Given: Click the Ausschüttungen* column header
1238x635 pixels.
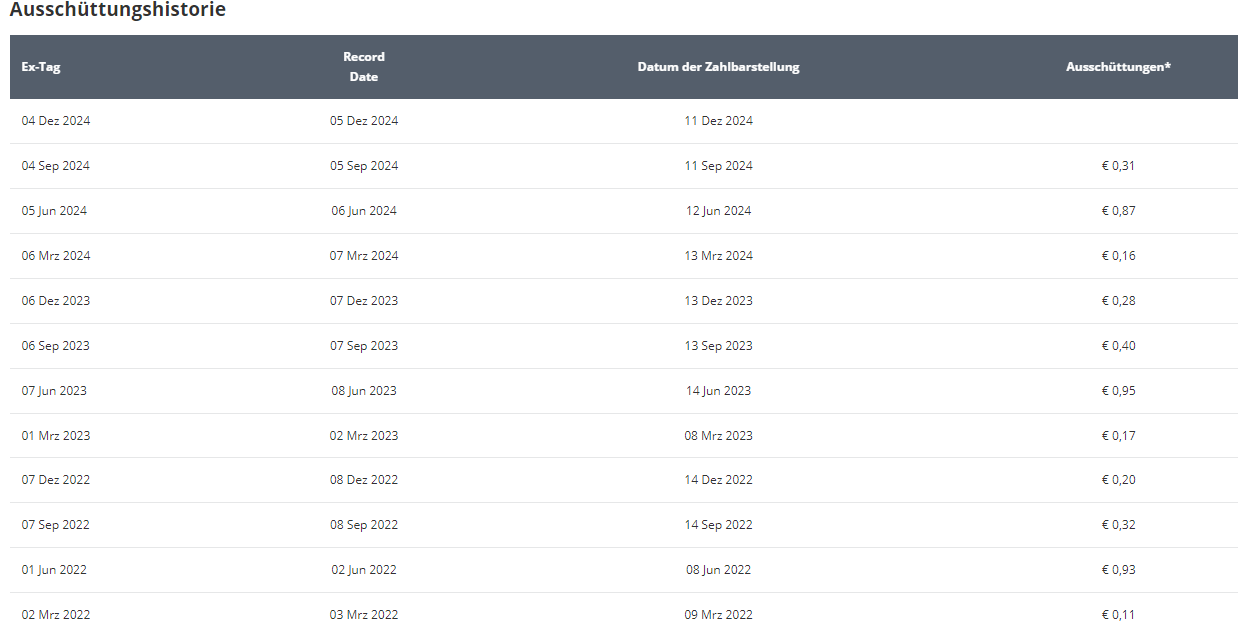Looking at the screenshot, I should pos(1118,67).
